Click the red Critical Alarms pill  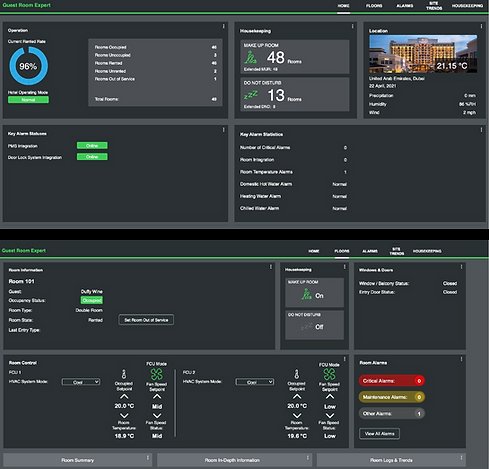click(x=392, y=381)
